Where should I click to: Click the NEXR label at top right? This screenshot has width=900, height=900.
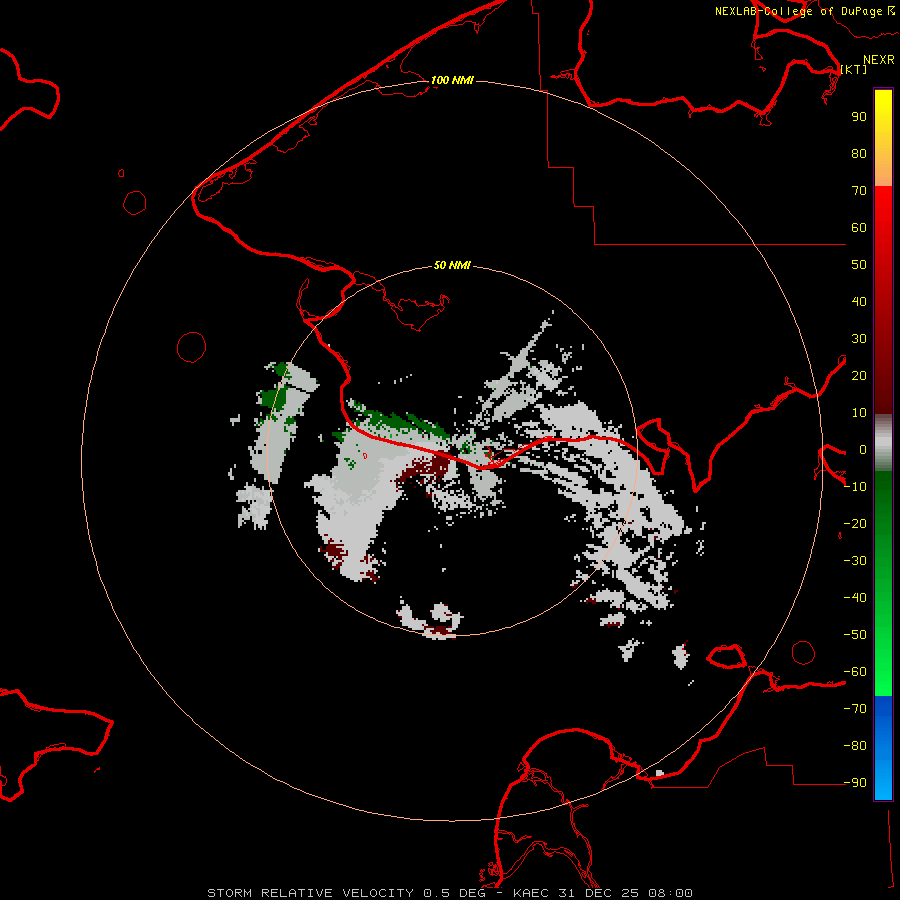[x=879, y=60]
